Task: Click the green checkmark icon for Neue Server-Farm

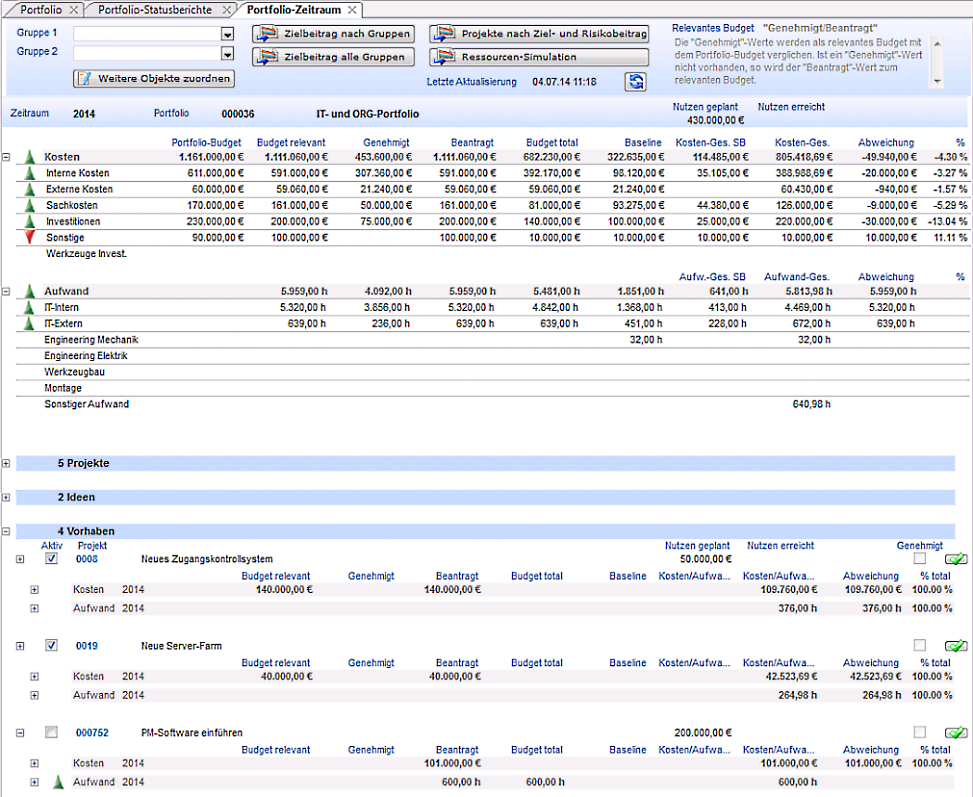Action: point(955,646)
